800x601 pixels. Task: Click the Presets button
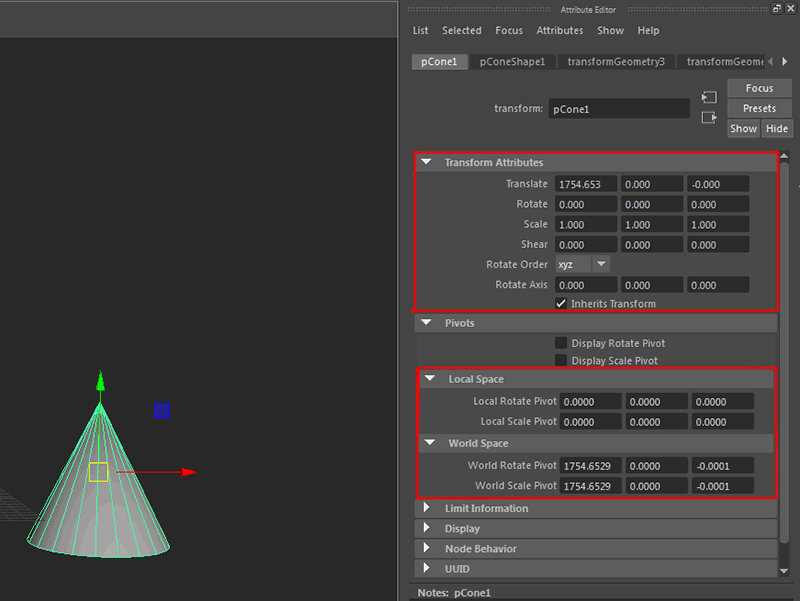759,108
